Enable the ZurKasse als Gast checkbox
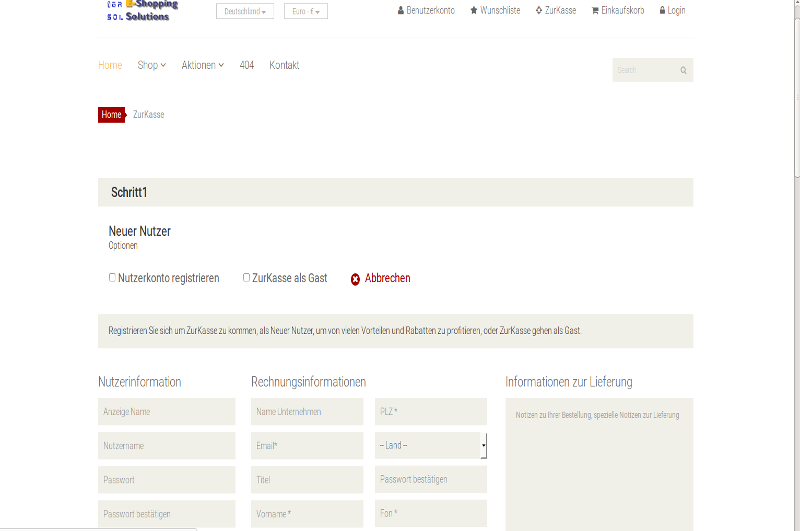The width and height of the screenshot is (800, 531). click(247, 278)
